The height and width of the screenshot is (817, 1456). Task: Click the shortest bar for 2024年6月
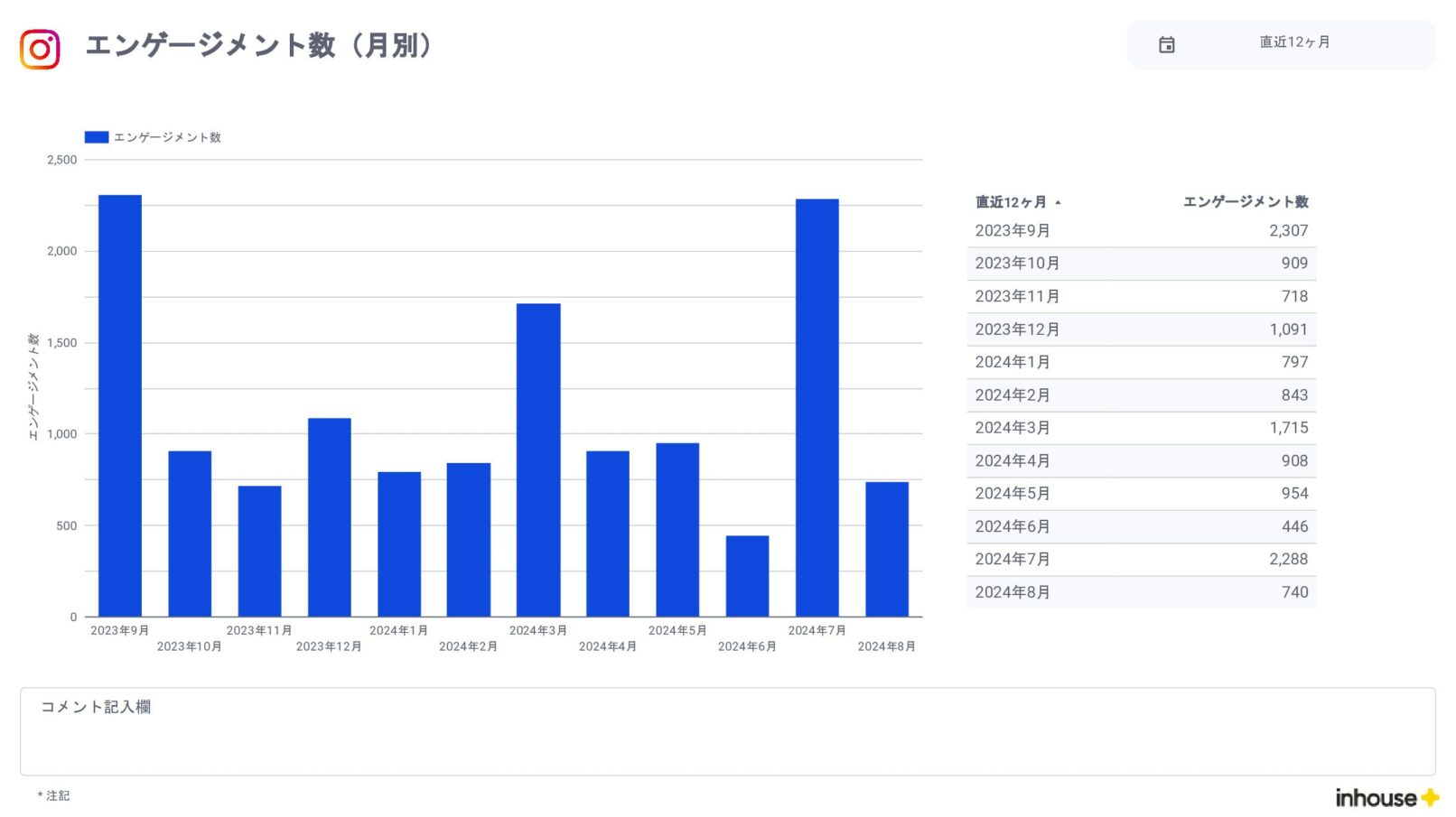tap(747, 576)
